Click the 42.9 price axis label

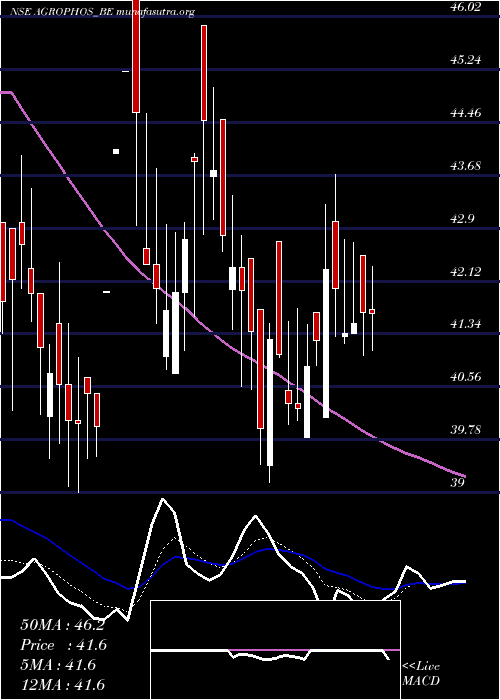[x=463, y=219]
